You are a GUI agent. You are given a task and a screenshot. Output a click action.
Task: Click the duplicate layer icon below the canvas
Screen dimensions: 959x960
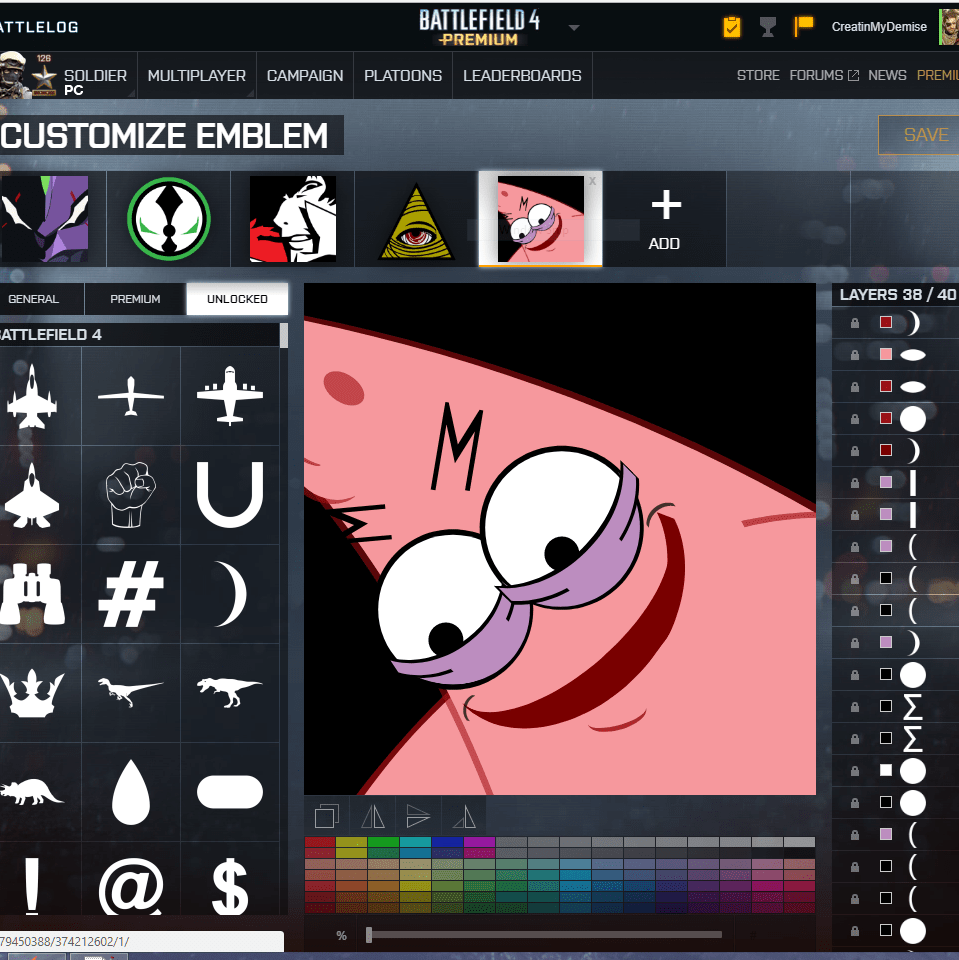328,816
